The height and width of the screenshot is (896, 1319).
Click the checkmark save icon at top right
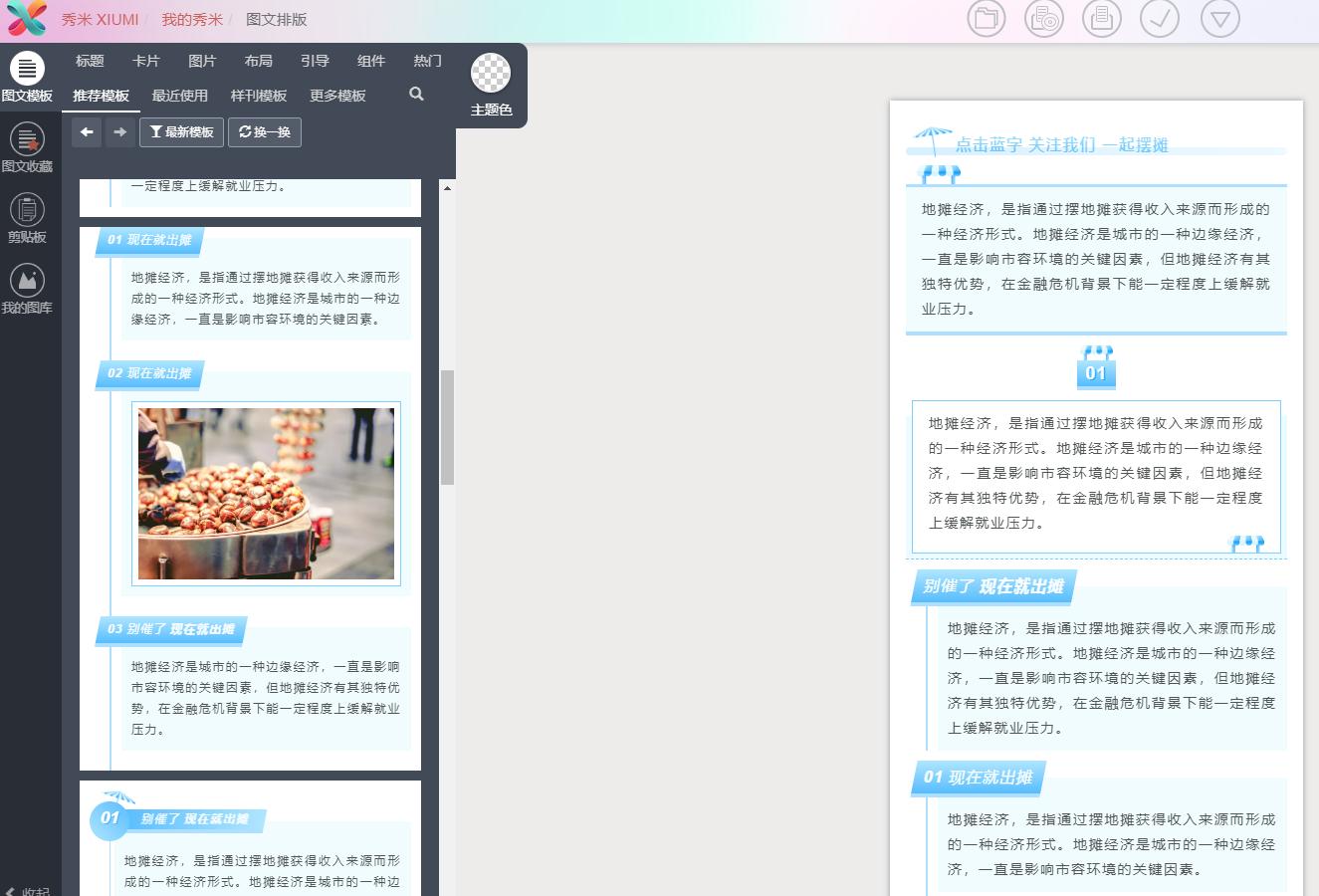point(1160,18)
